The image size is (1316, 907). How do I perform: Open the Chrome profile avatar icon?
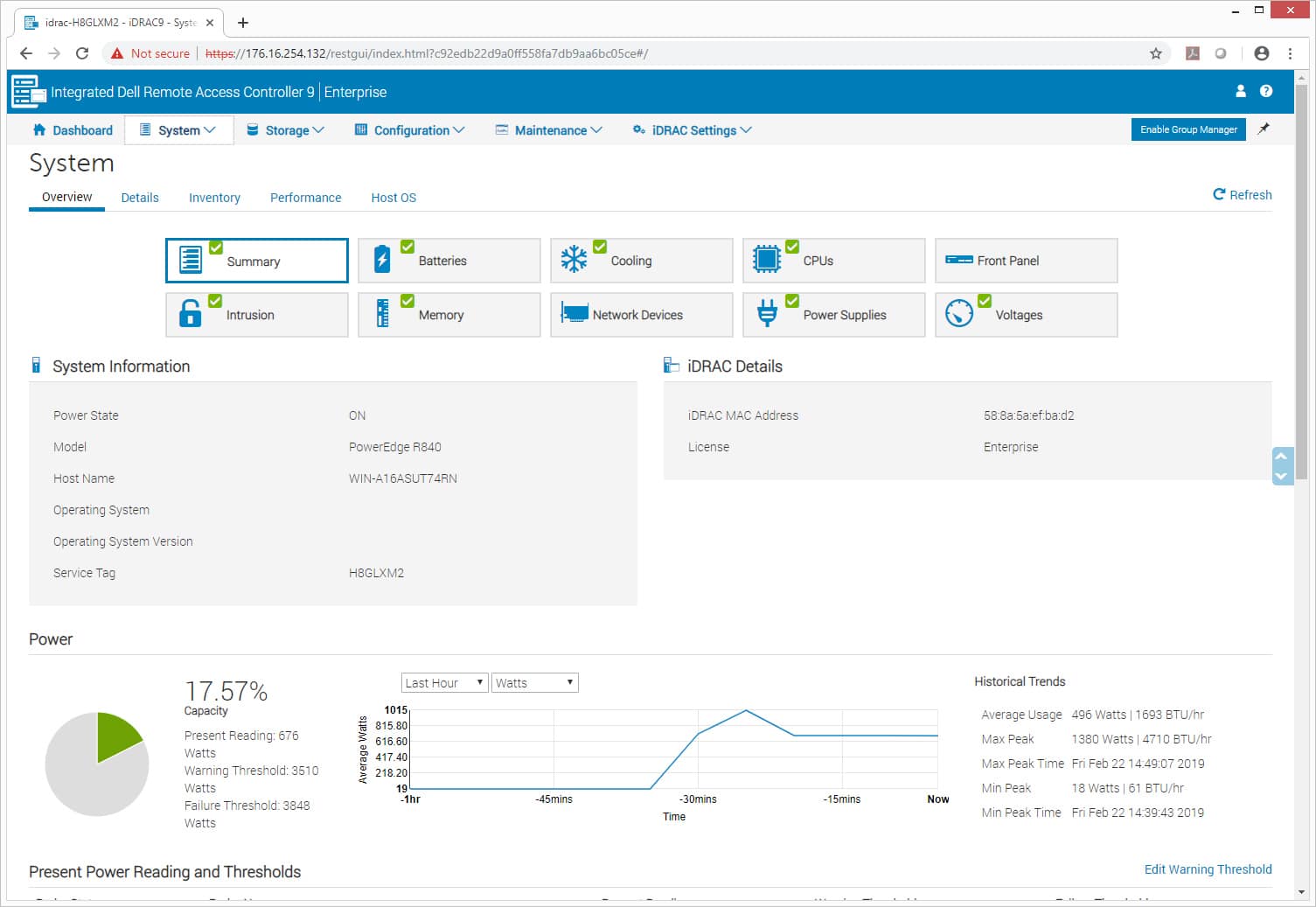1261,53
